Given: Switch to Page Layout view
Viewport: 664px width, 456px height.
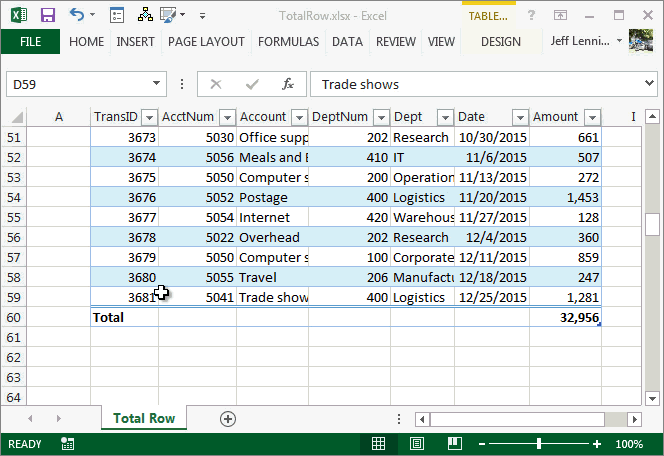Looking at the screenshot, I should click(x=417, y=444).
